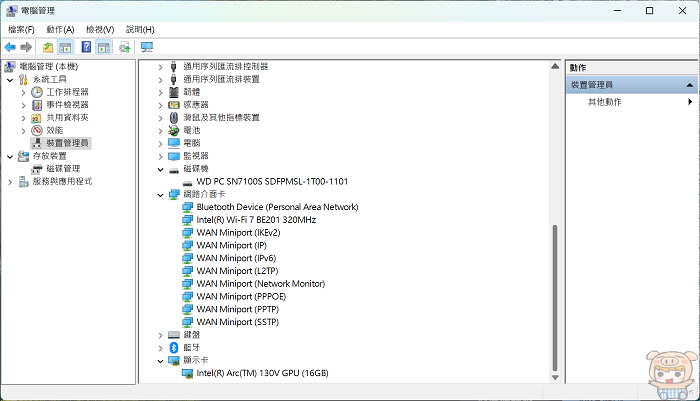The height and width of the screenshot is (401, 700).
Task: Click the blue Help question-mark toolbar icon
Action: coord(86,47)
